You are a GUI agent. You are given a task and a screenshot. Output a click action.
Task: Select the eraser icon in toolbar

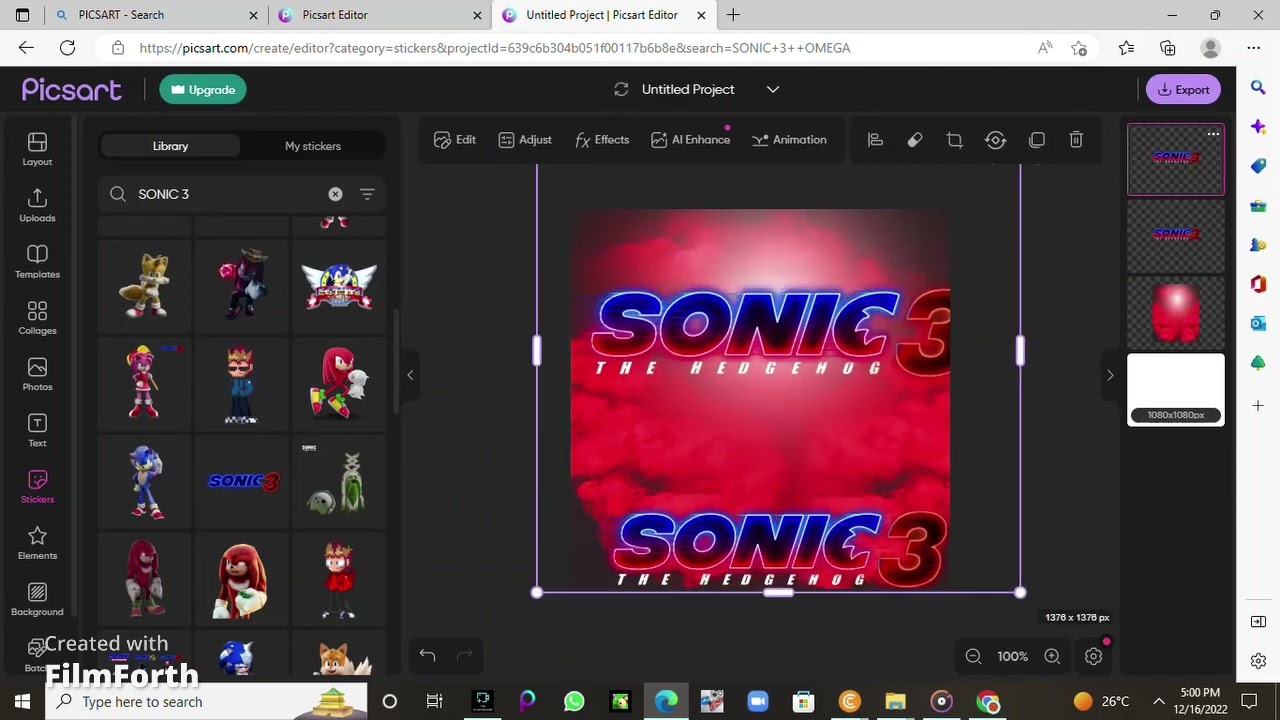[915, 140]
